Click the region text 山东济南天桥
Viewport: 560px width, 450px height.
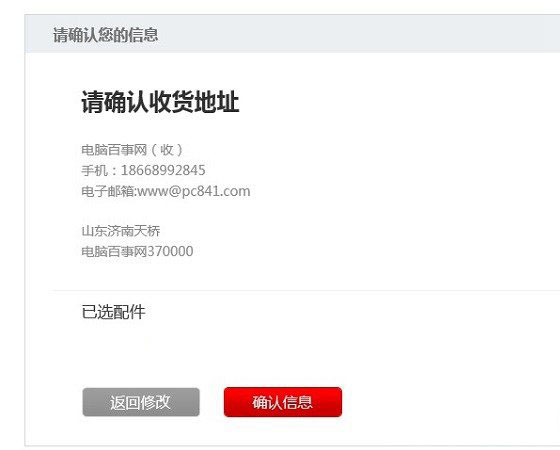click(x=121, y=231)
